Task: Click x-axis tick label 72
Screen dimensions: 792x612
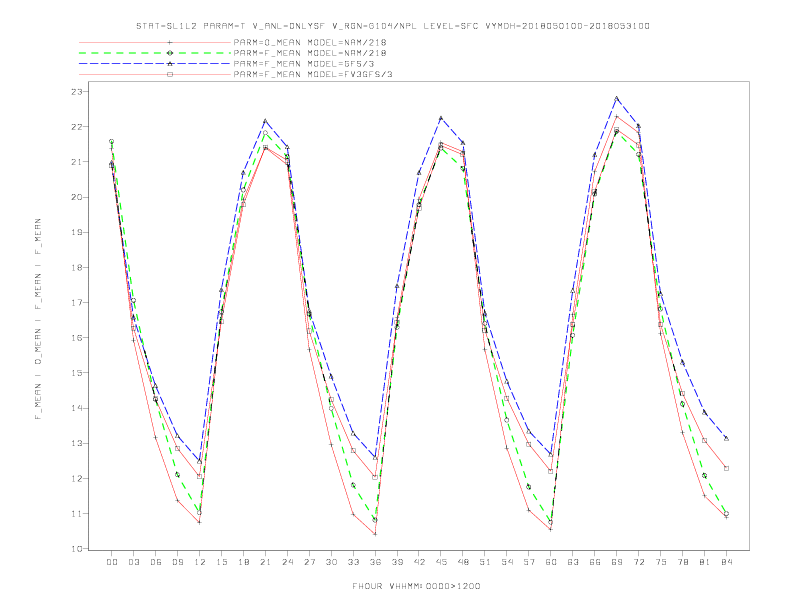Action: pos(638,562)
